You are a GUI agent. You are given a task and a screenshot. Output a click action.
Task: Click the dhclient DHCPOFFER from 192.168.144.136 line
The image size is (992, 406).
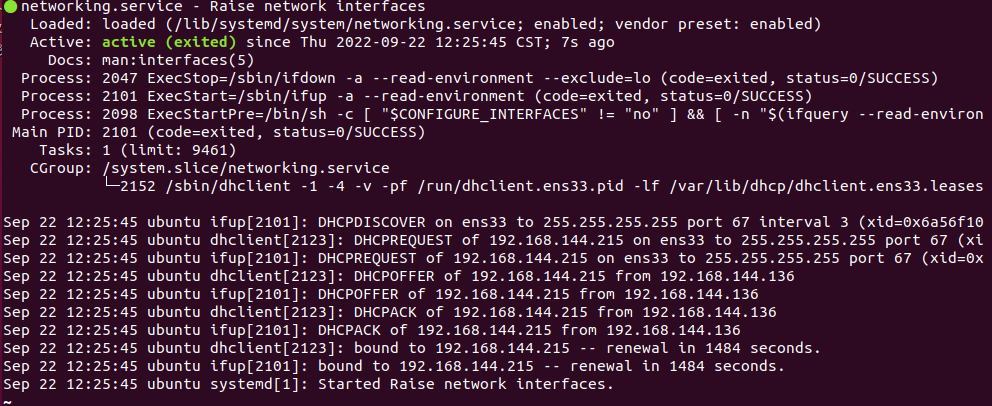[399, 276]
